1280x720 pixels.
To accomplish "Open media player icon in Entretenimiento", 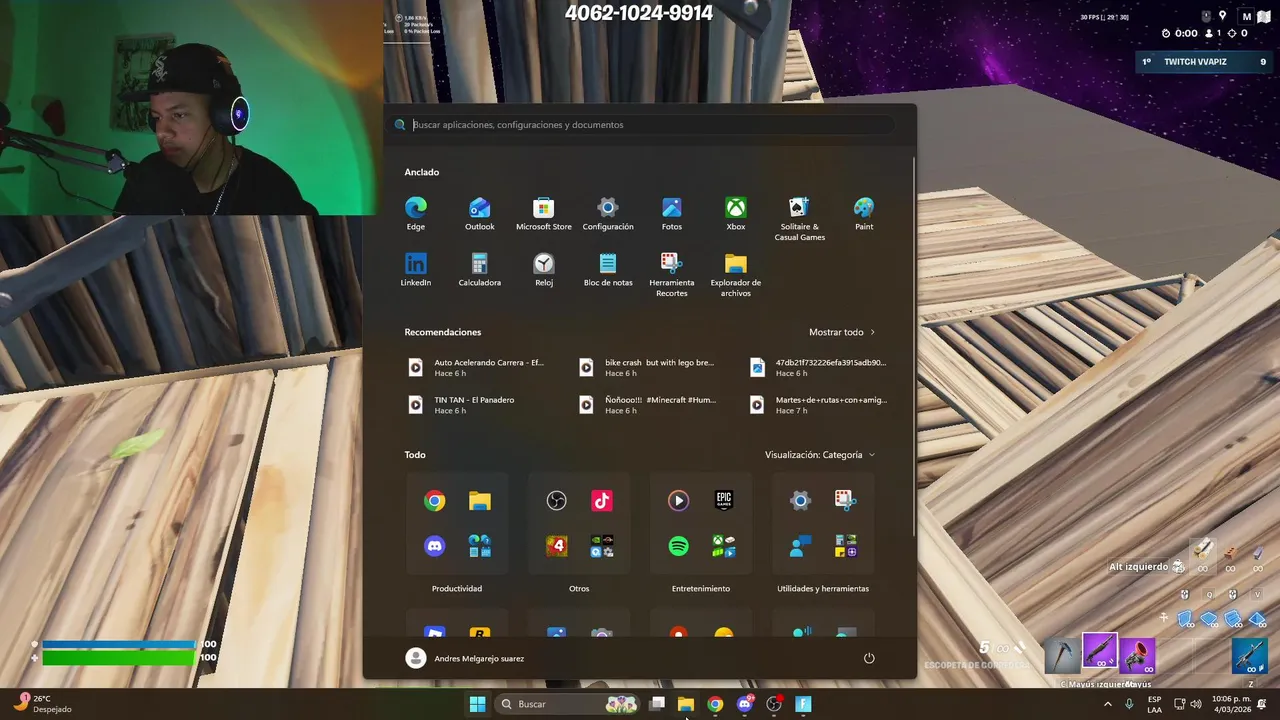I will pyautogui.click(x=679, y=500).
